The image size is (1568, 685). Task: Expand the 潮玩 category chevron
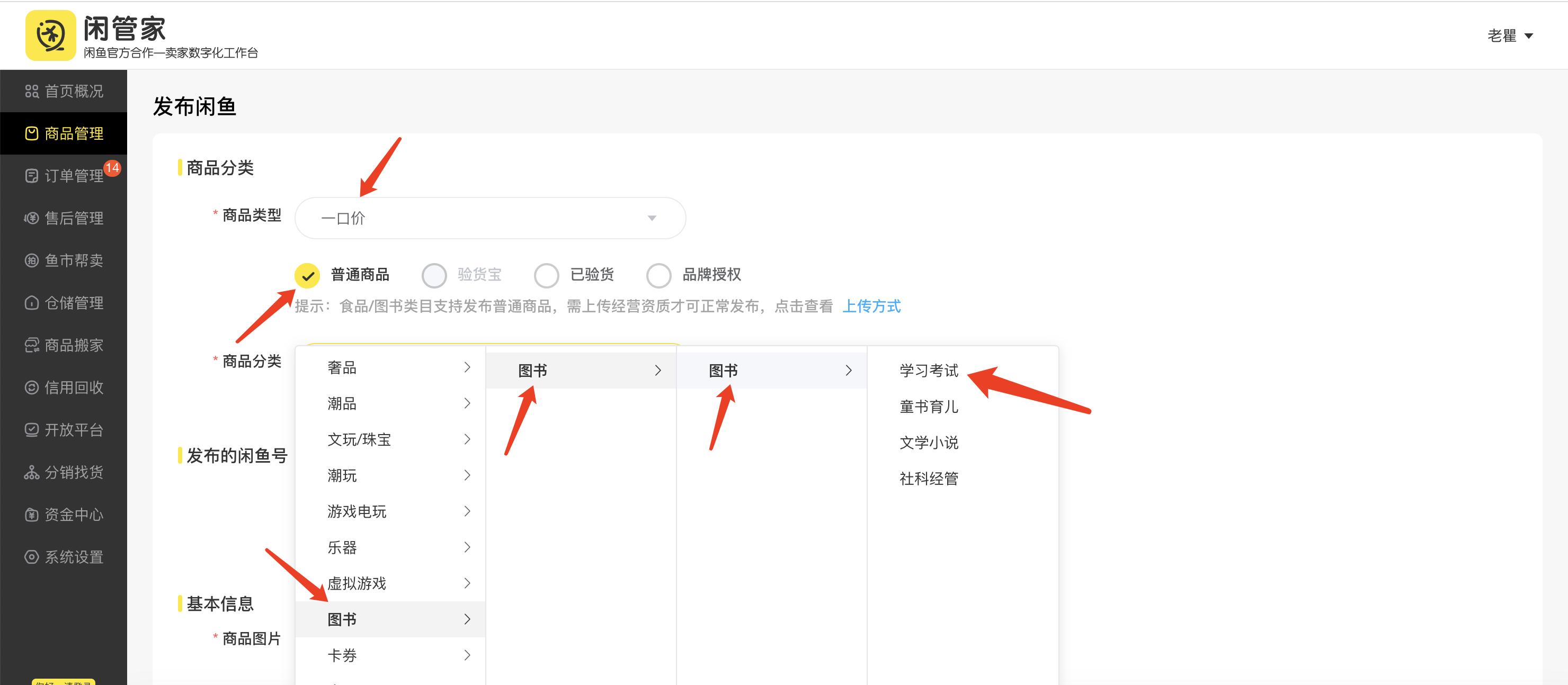(x=467, y=475)
